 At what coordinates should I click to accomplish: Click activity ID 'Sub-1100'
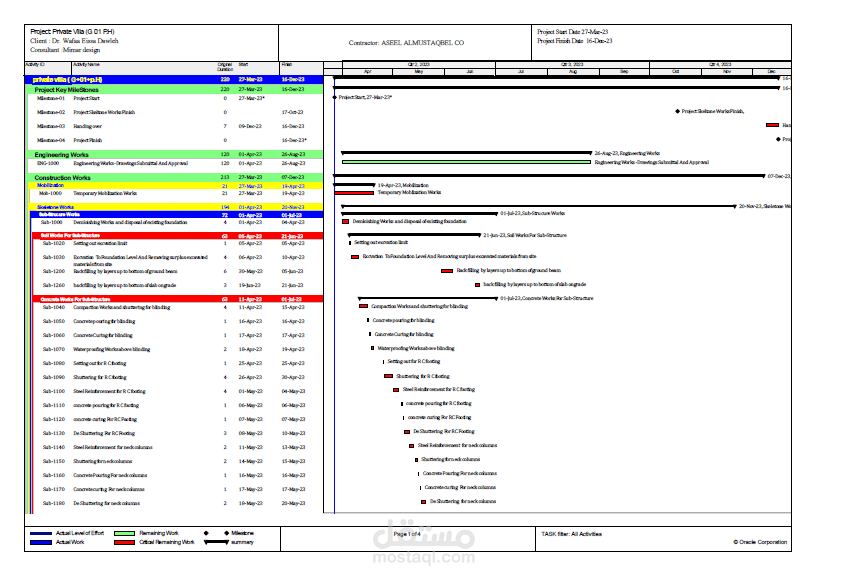click(x=54, y=391)
